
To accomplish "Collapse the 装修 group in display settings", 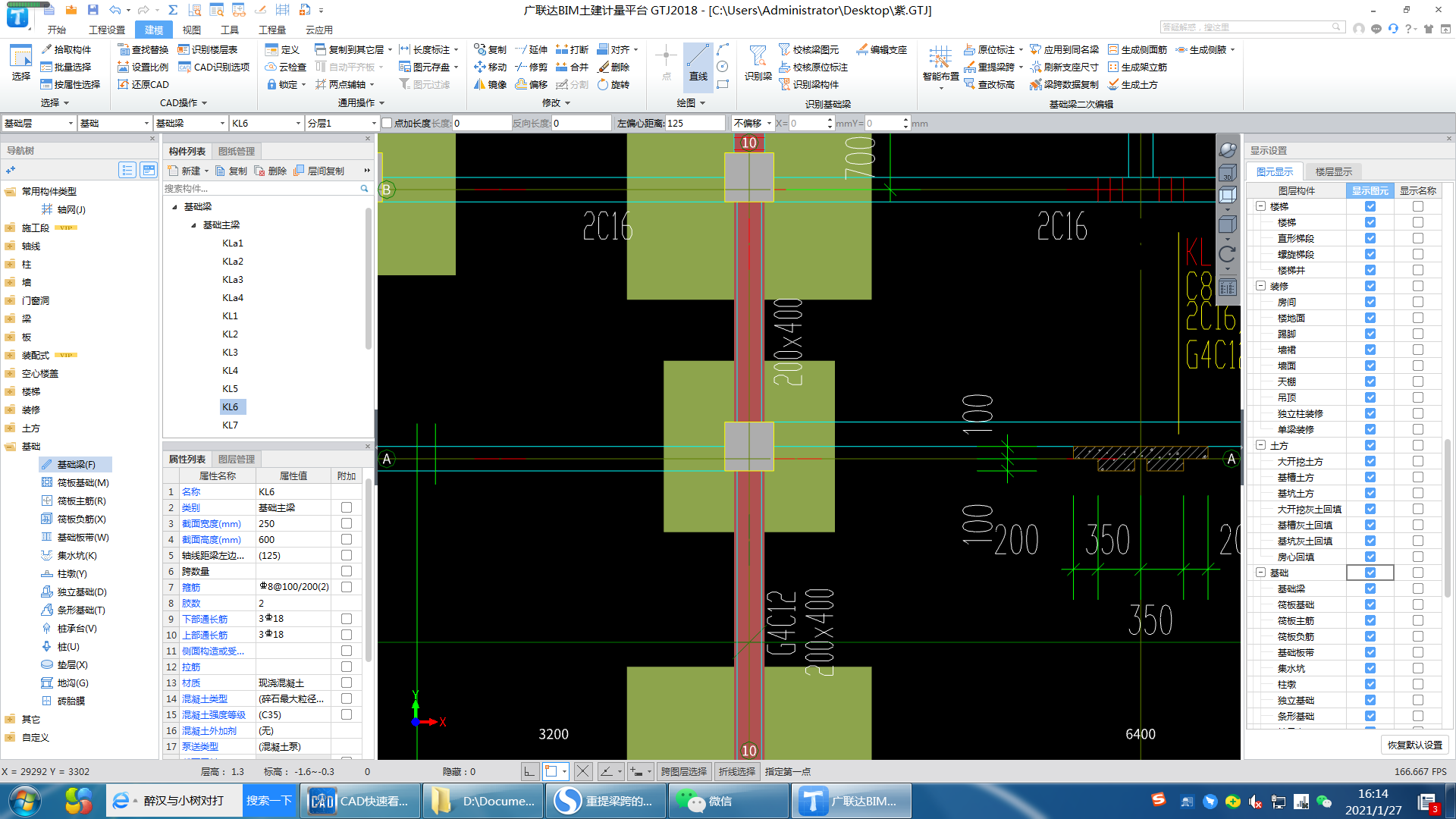I will coord(1260,286).
